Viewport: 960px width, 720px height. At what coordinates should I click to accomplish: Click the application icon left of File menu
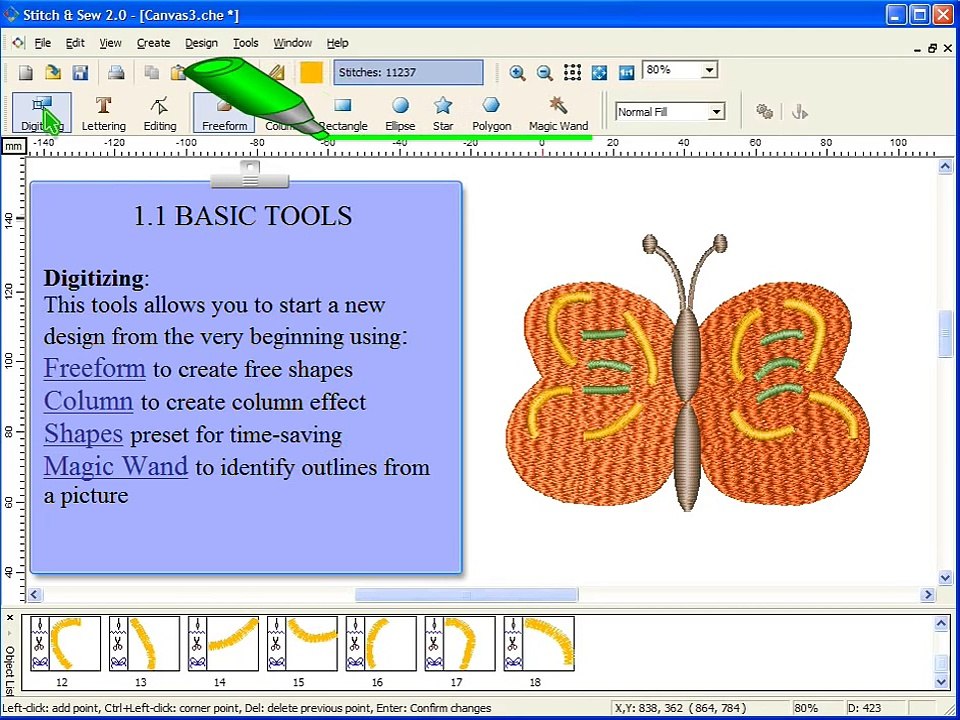tap(18, 43)
